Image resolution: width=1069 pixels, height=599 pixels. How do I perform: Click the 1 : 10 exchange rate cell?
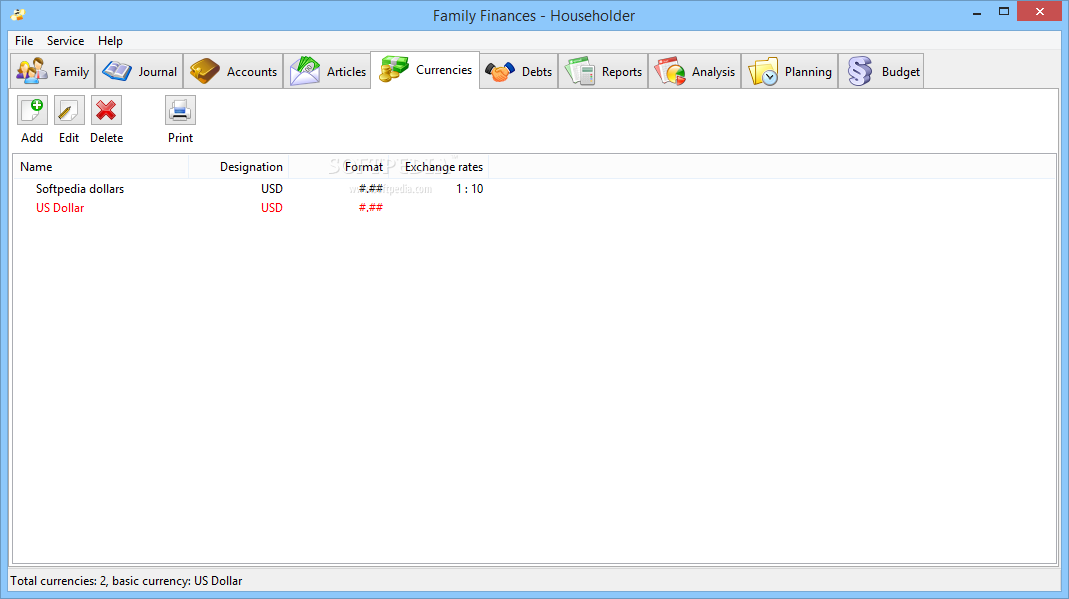(x=470, y=189)
